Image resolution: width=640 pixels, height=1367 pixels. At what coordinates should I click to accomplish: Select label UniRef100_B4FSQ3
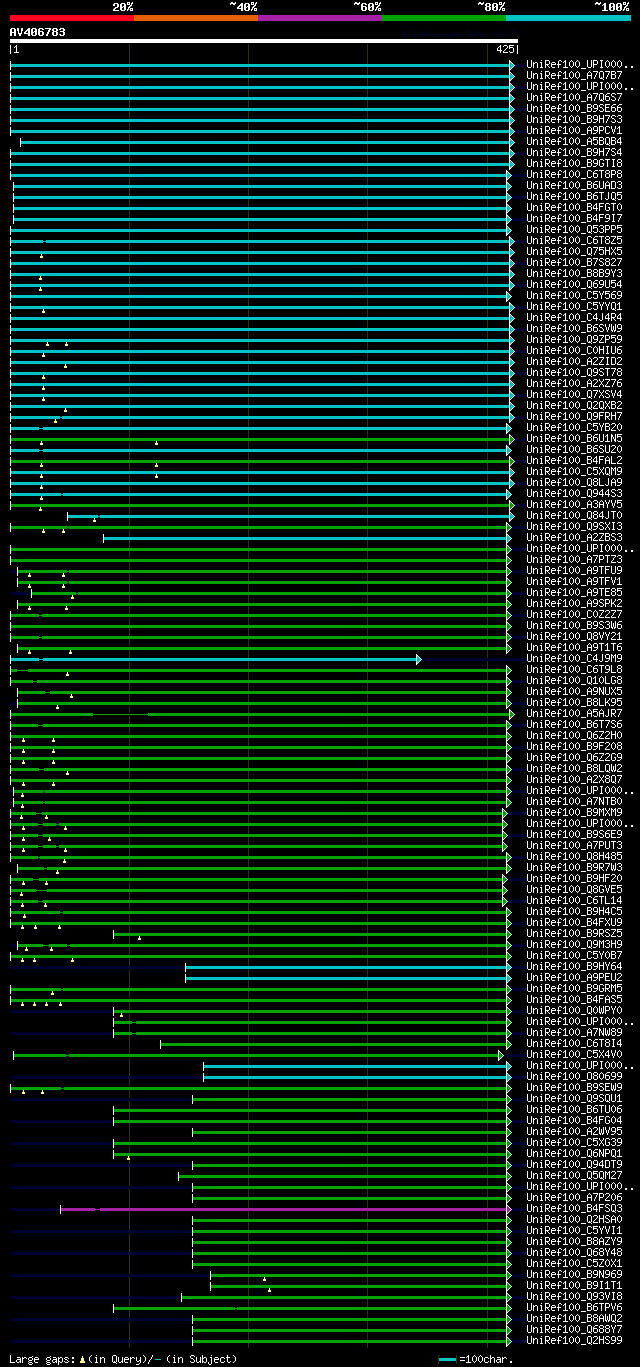(574, 1209)
